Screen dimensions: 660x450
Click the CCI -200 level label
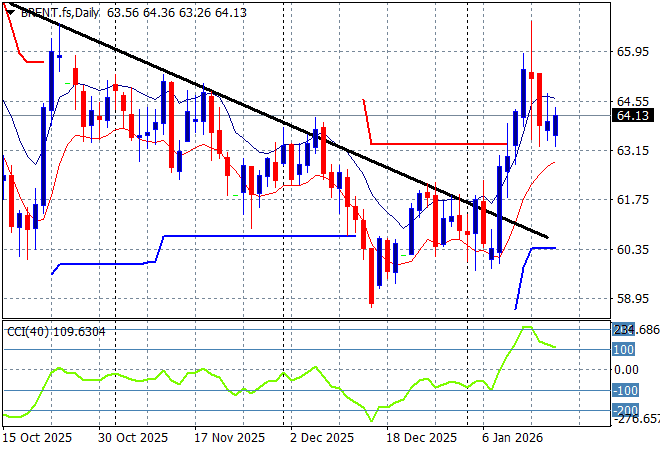click(x=625, y=410)
